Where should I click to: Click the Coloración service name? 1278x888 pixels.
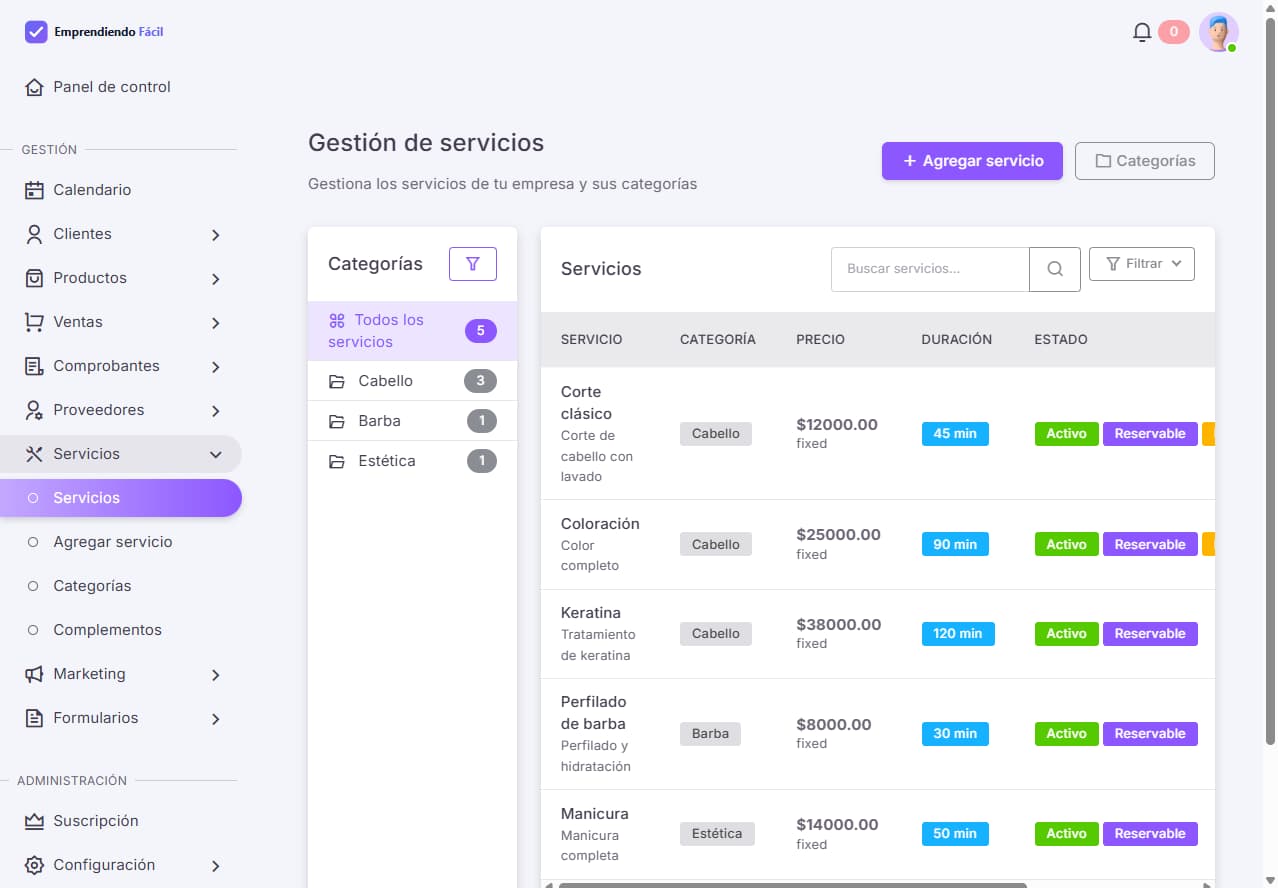(x=600, y=524)
